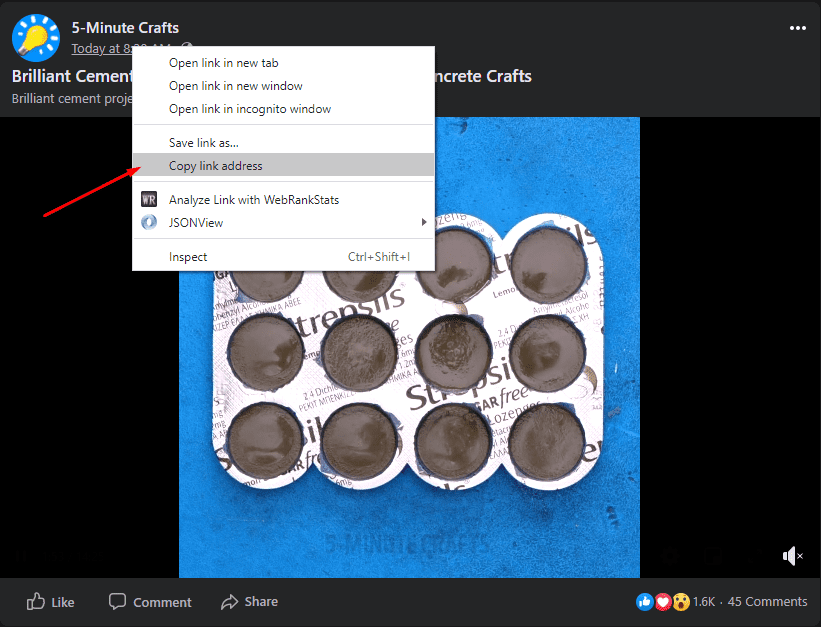821x627 pixels.
Task: Select Open link in new tab
Action: tap(223, 63)
